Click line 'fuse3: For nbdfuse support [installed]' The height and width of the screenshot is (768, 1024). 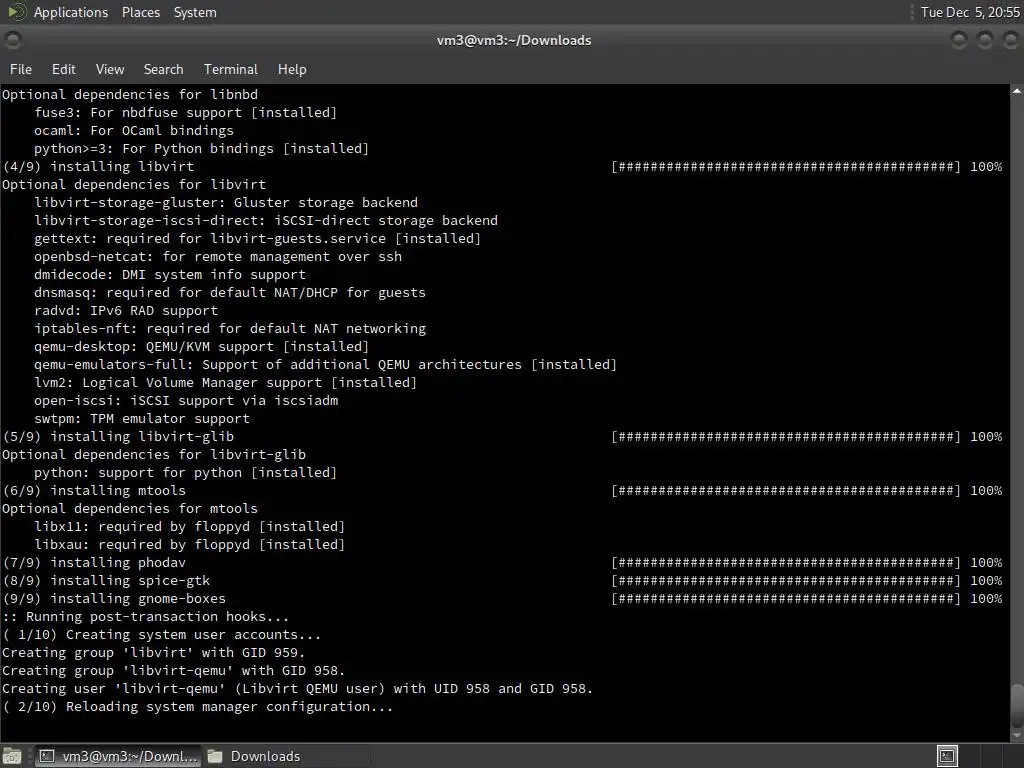pos(185,112)
